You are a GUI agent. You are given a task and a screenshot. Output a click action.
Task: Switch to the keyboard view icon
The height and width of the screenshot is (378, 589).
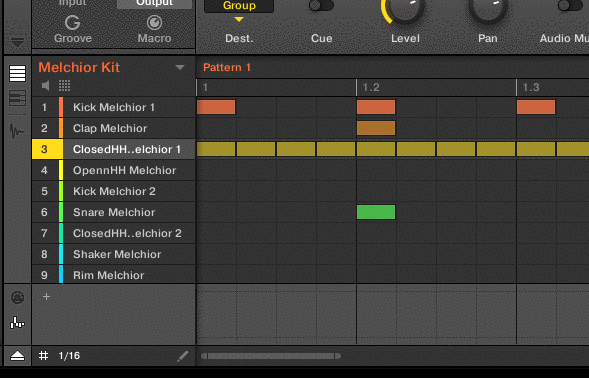point(17,98)
